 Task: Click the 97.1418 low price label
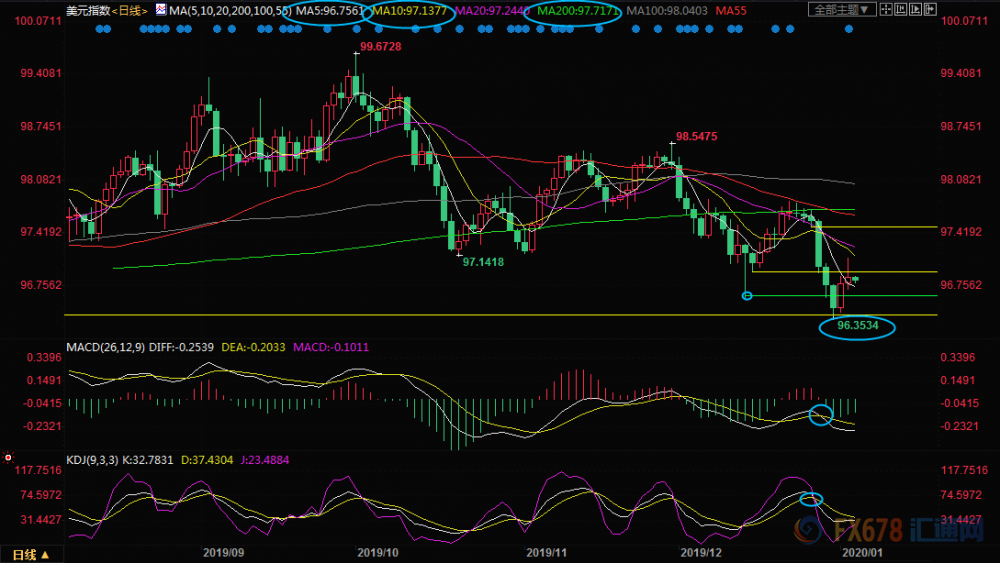tap(483, 262)
